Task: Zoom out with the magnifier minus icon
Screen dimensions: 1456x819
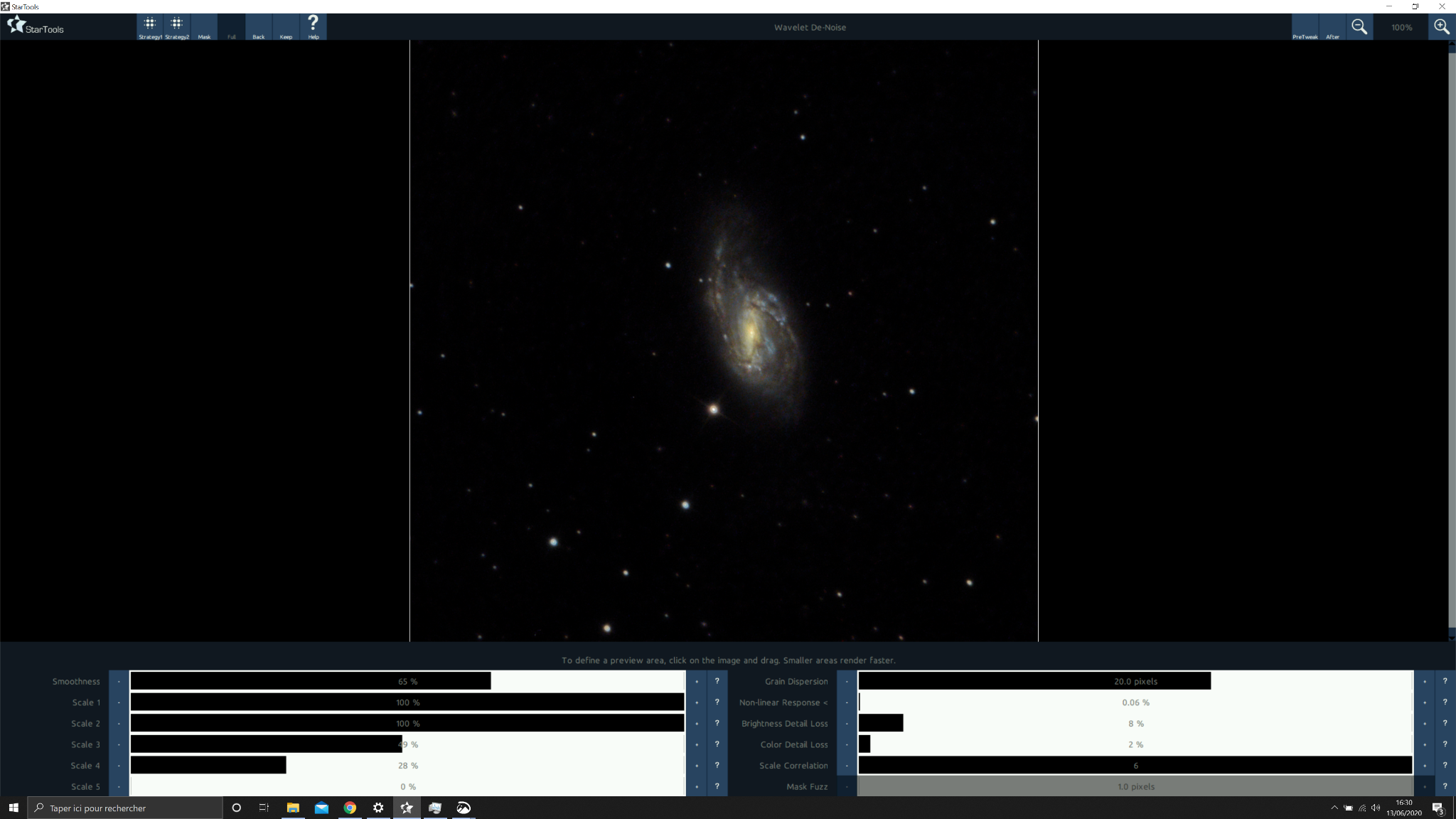Action: coord(1359,27)
